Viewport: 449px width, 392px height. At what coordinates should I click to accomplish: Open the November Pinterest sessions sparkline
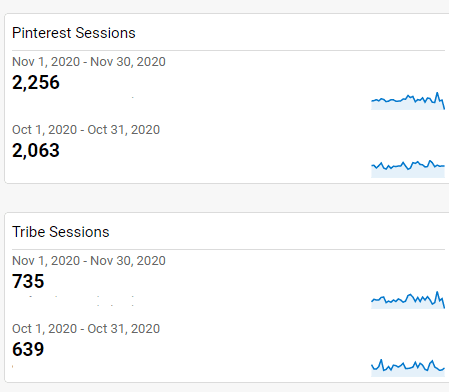[x=408, y=101]
